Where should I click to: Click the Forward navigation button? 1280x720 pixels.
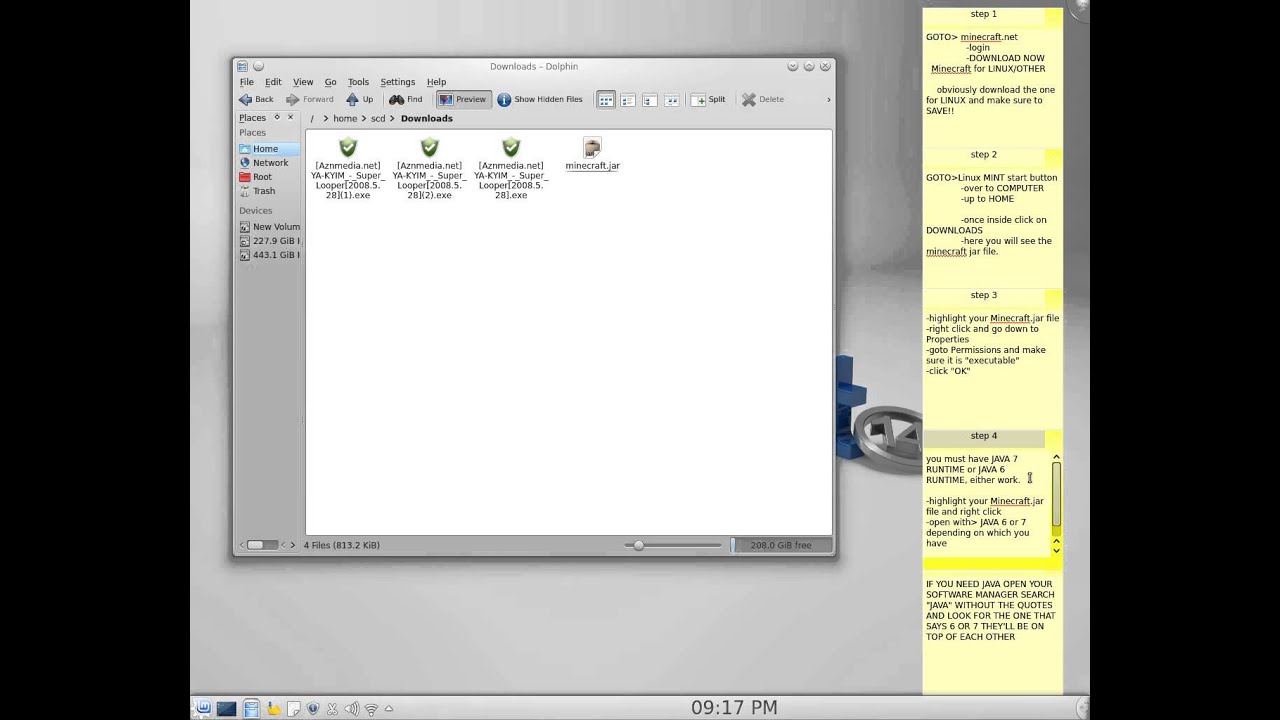(x=310, y=99)
